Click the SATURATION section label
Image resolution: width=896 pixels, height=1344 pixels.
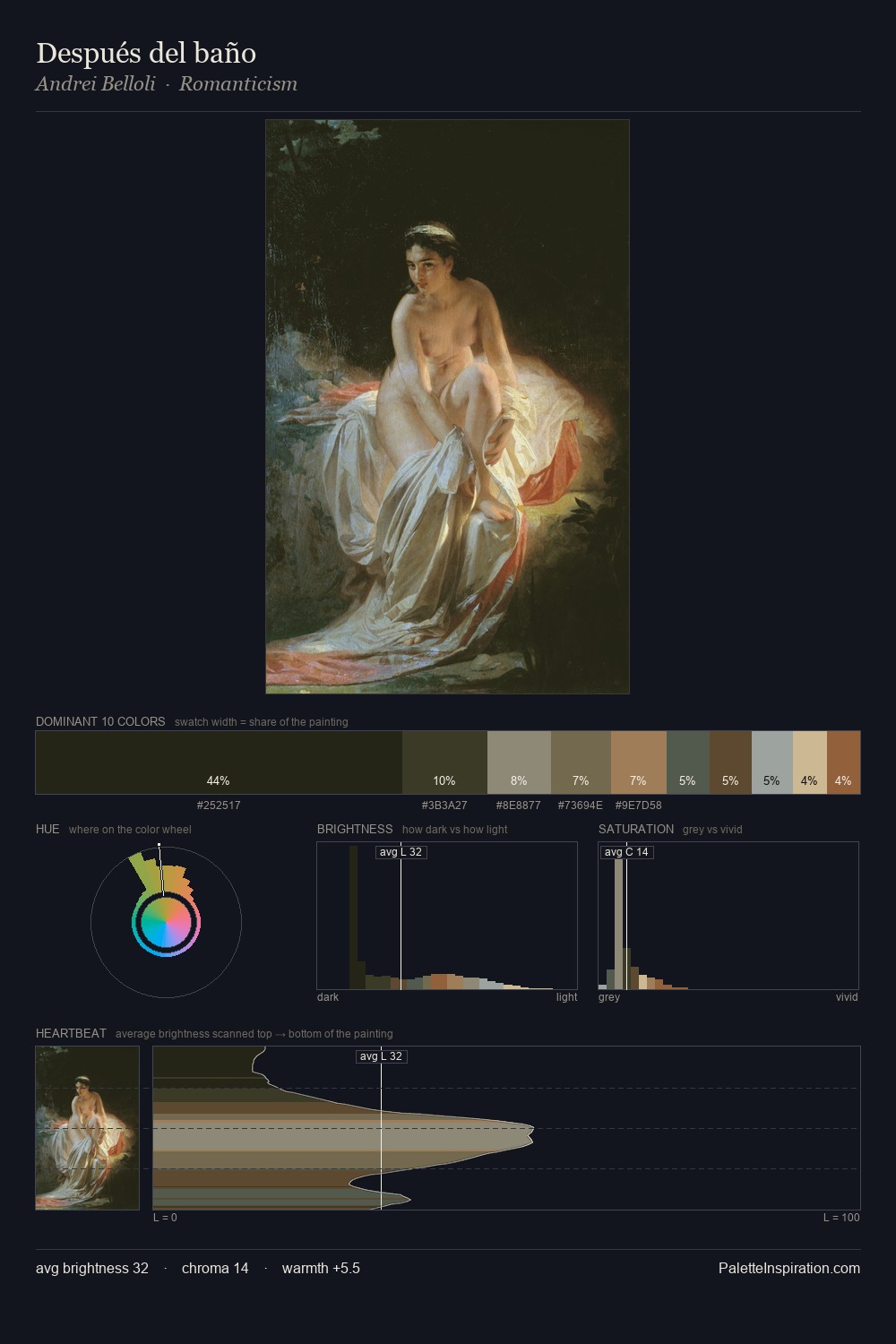pyautogui.click(x=636, y=829)
